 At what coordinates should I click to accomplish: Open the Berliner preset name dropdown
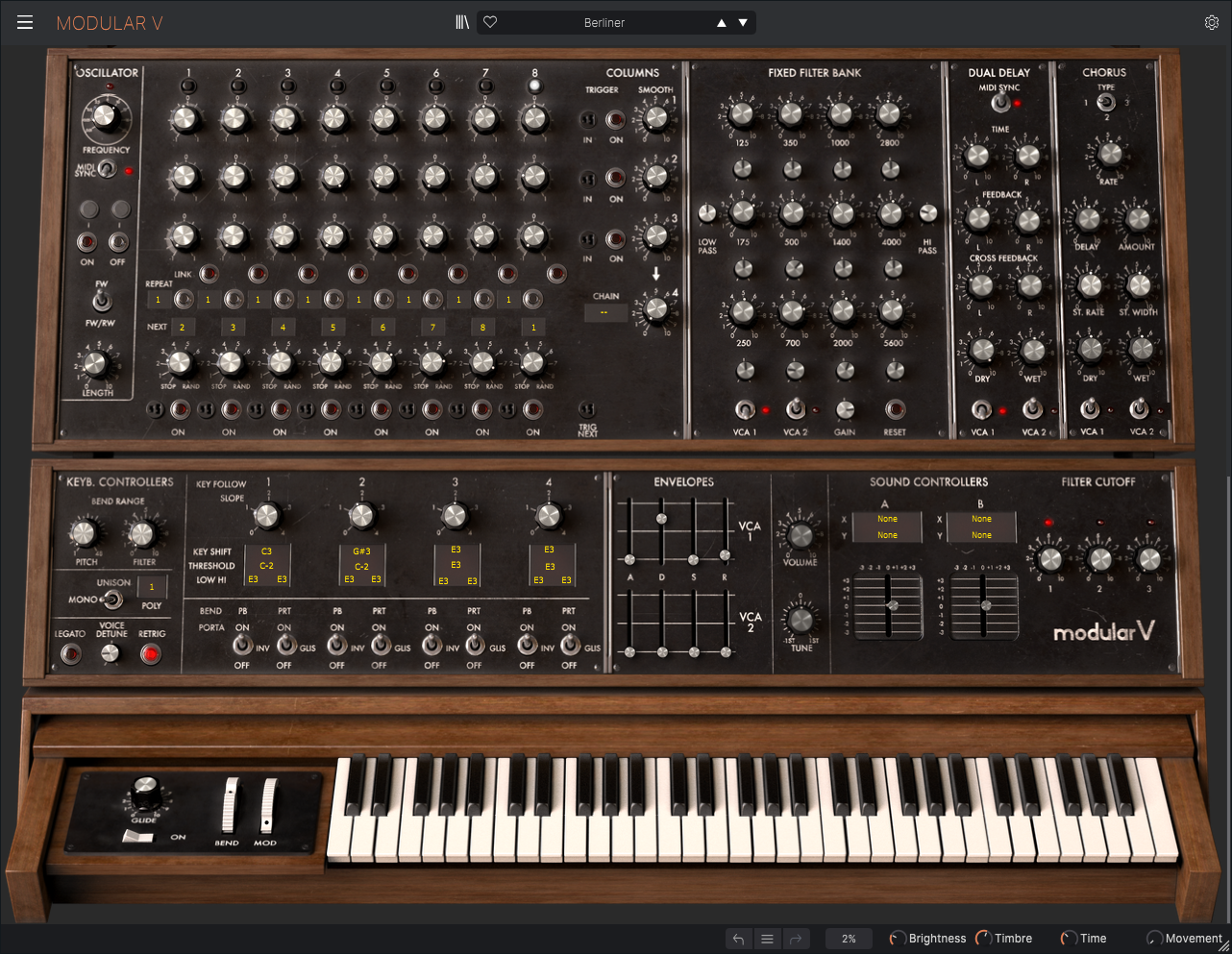pos(604,23)
